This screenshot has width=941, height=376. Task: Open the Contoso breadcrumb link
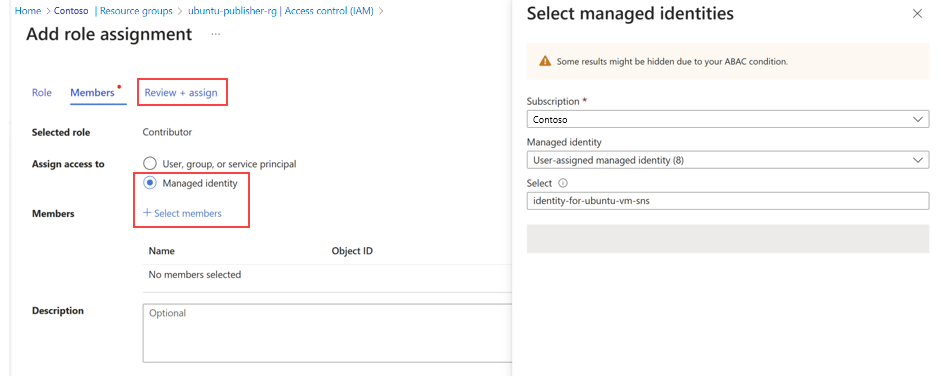point(71,11)
